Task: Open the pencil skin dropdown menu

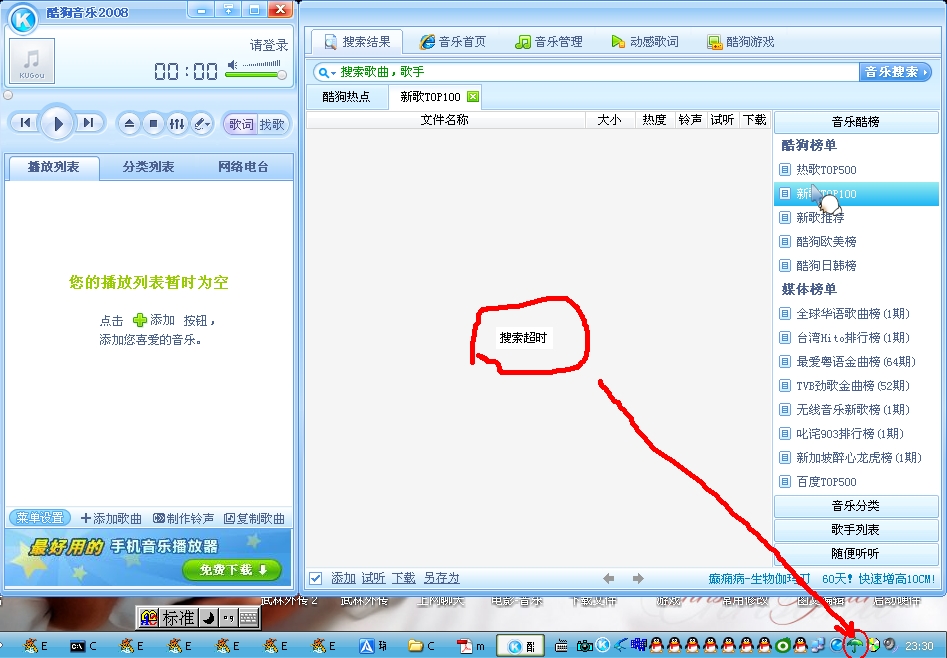Action: (x=202, y=124)
